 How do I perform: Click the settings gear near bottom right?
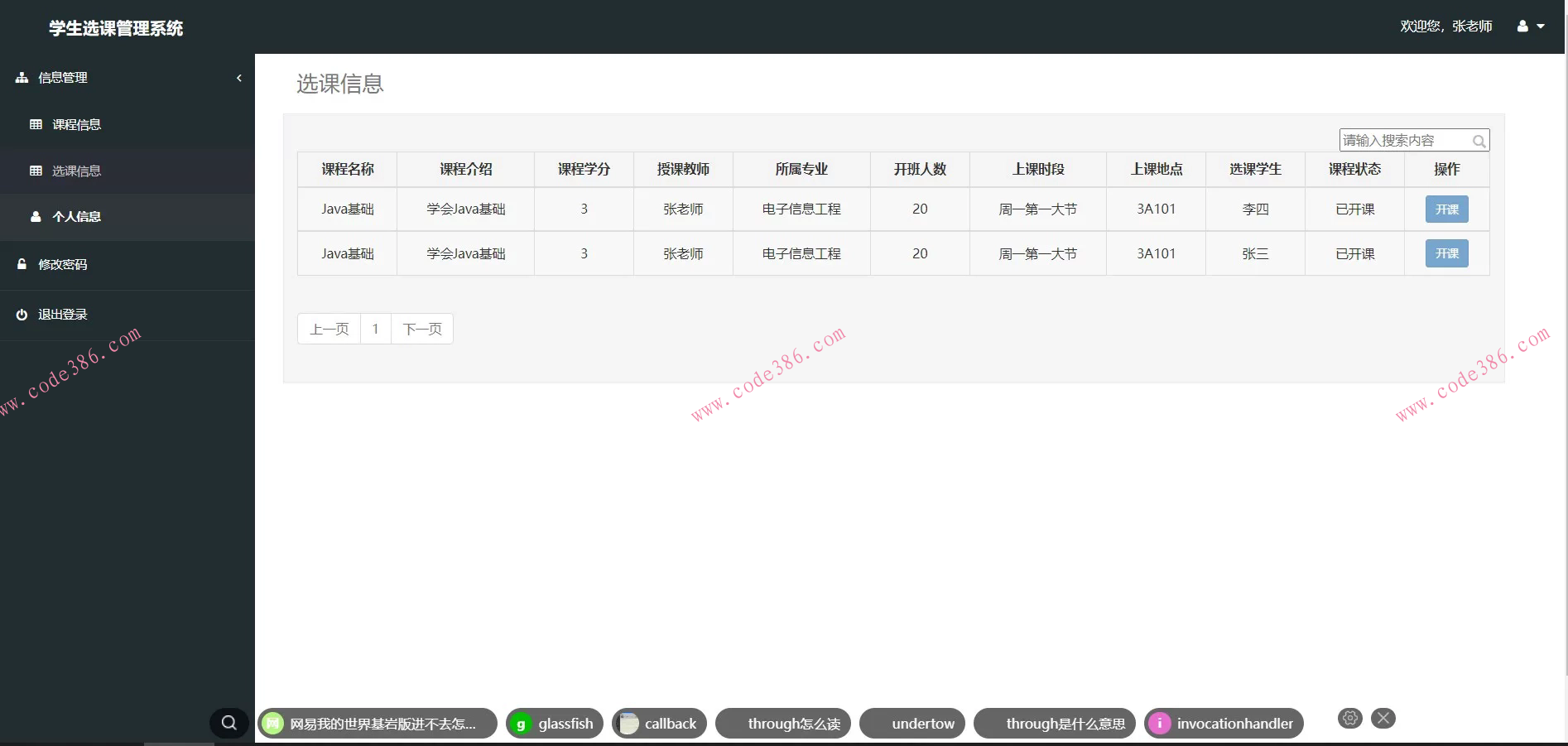[1349, 718]
